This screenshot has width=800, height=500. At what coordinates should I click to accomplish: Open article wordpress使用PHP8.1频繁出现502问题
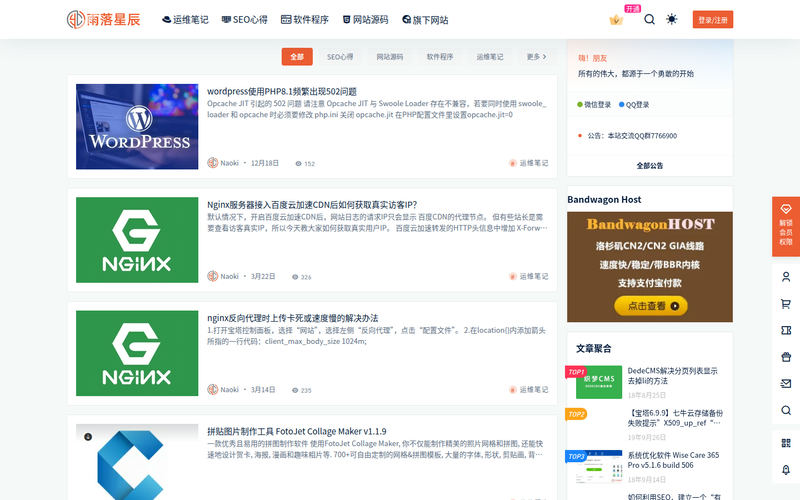pos(282,91)
